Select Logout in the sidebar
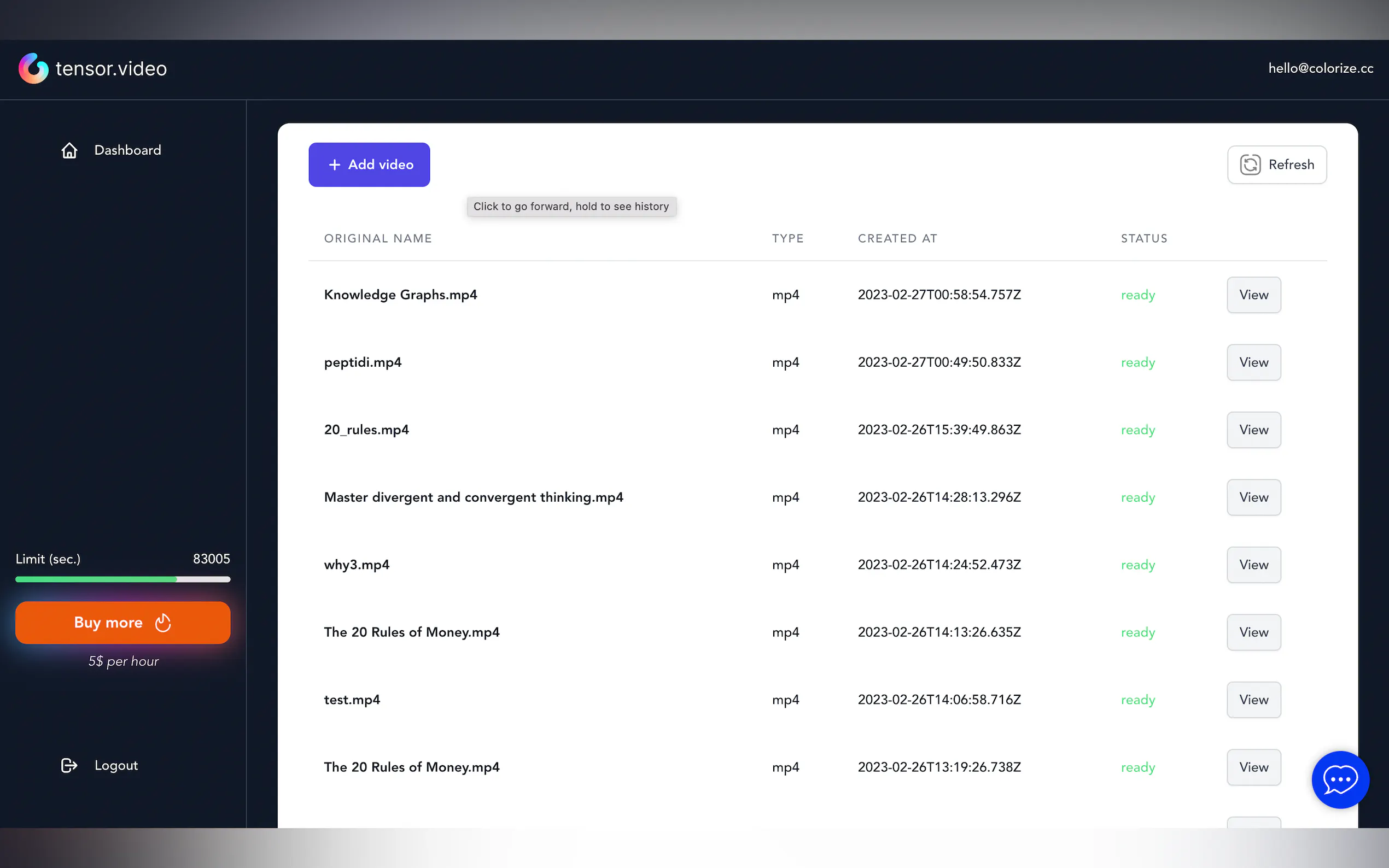 tap(116, 765)
